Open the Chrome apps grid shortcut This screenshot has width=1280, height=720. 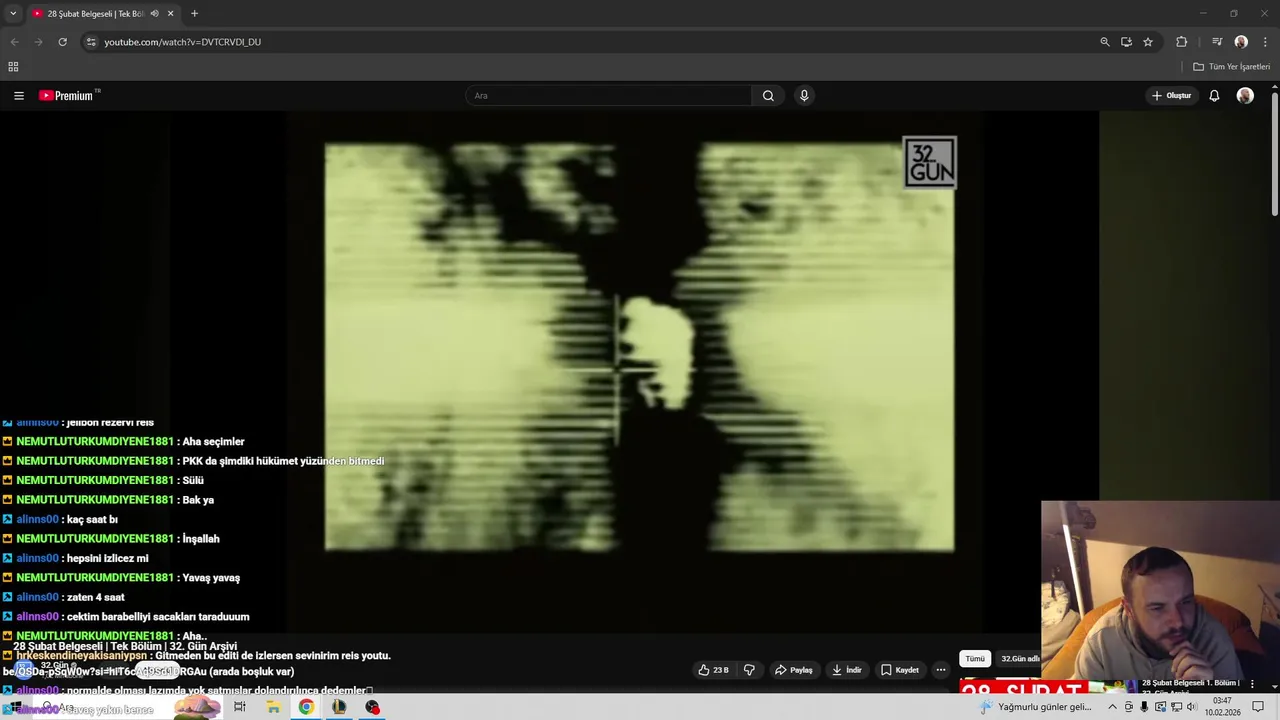click(x=13, y=67)
